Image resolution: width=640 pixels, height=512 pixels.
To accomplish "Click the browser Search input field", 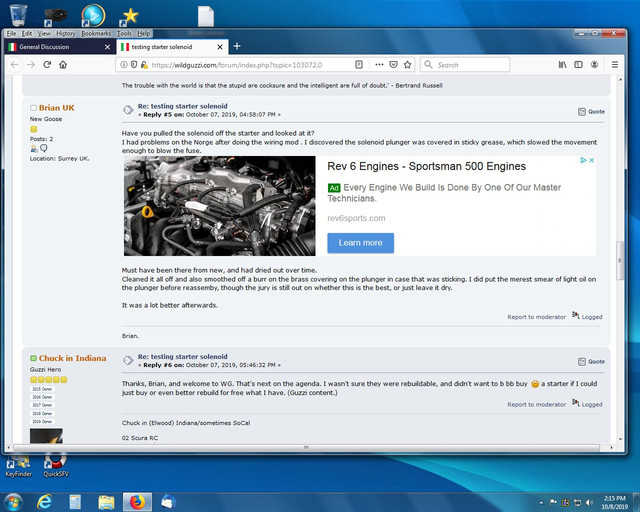I will [x=465, y=65].
